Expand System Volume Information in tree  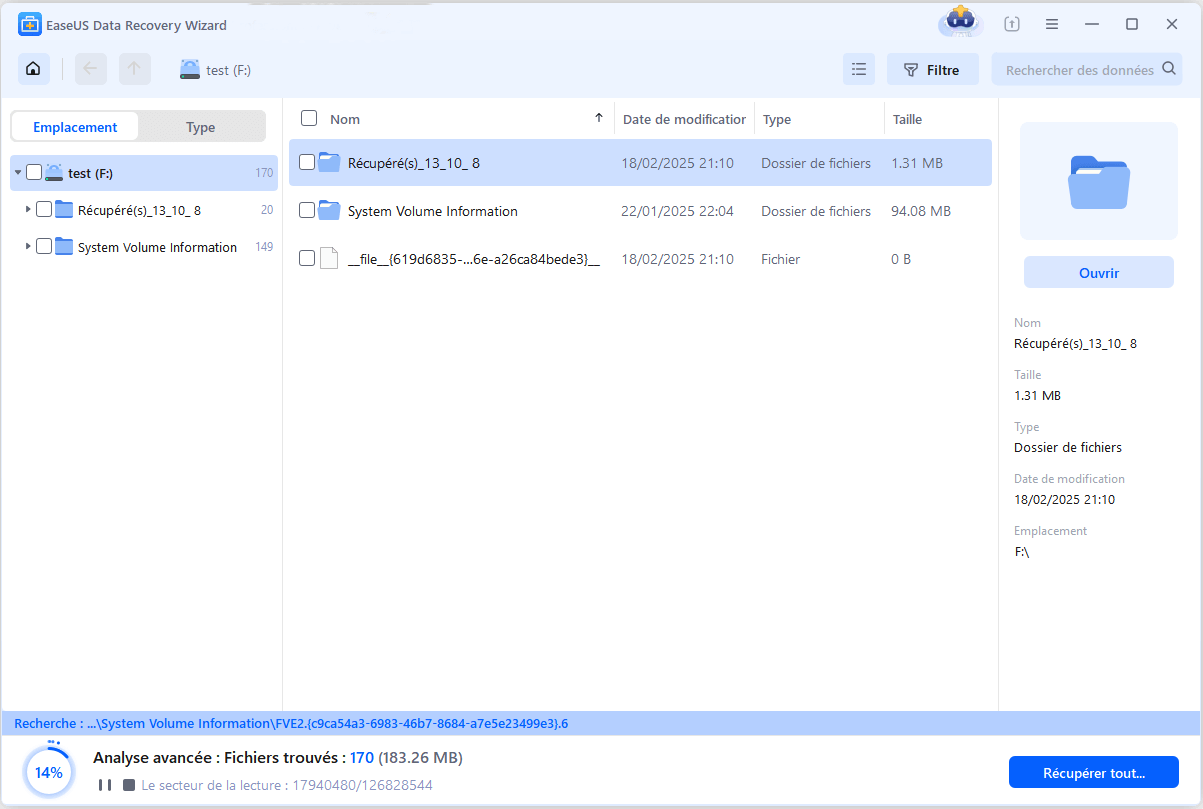[27, 247]
